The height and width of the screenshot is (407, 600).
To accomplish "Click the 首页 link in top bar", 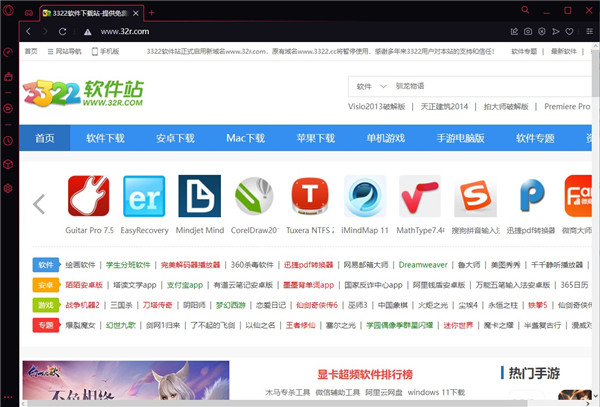I will coord(31,51).
